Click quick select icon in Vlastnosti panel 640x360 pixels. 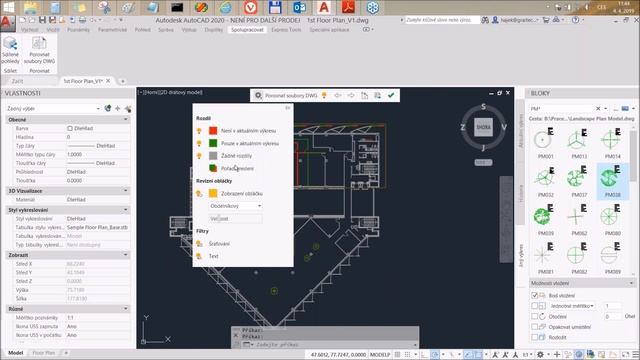click(x=128, y=109)
